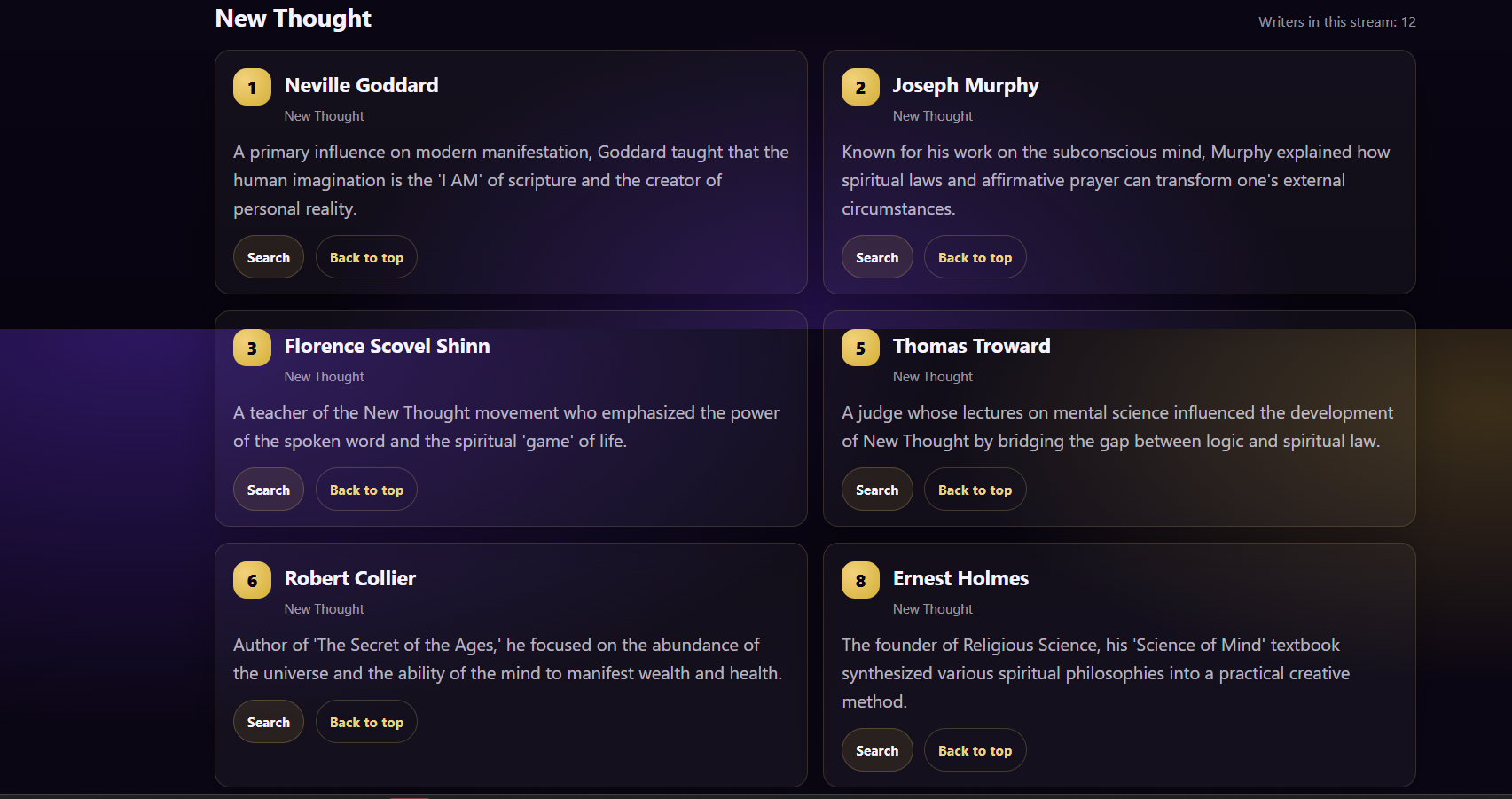Click the number 3 badge beside Florence Scovel Shinn
This screenshot has height=799, width=1512.
[x=252, y=348]
